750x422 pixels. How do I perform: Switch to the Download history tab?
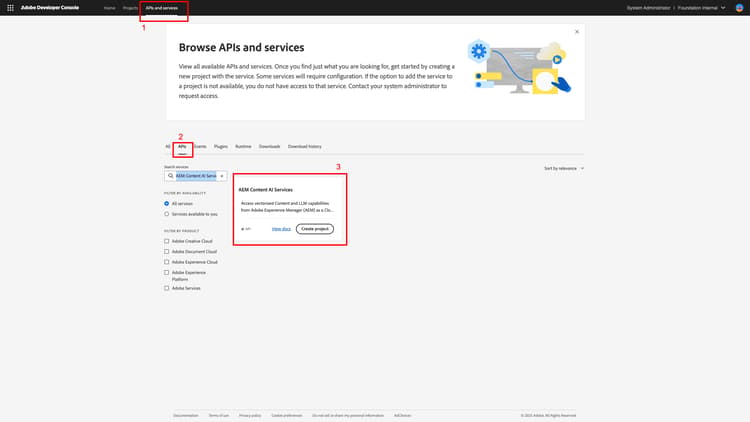pyautogui.click(x=305, y=146)
